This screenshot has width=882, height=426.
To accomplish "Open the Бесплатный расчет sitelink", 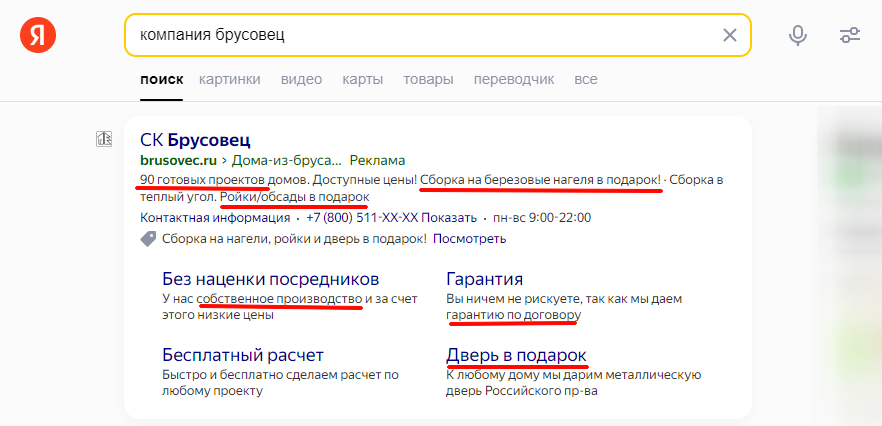I will point(243,355).
